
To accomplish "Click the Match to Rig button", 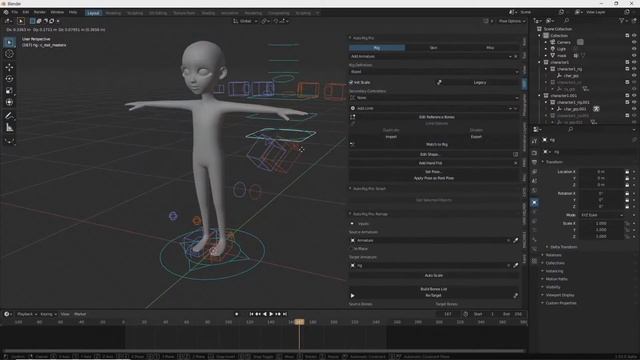I will (437, 144).
